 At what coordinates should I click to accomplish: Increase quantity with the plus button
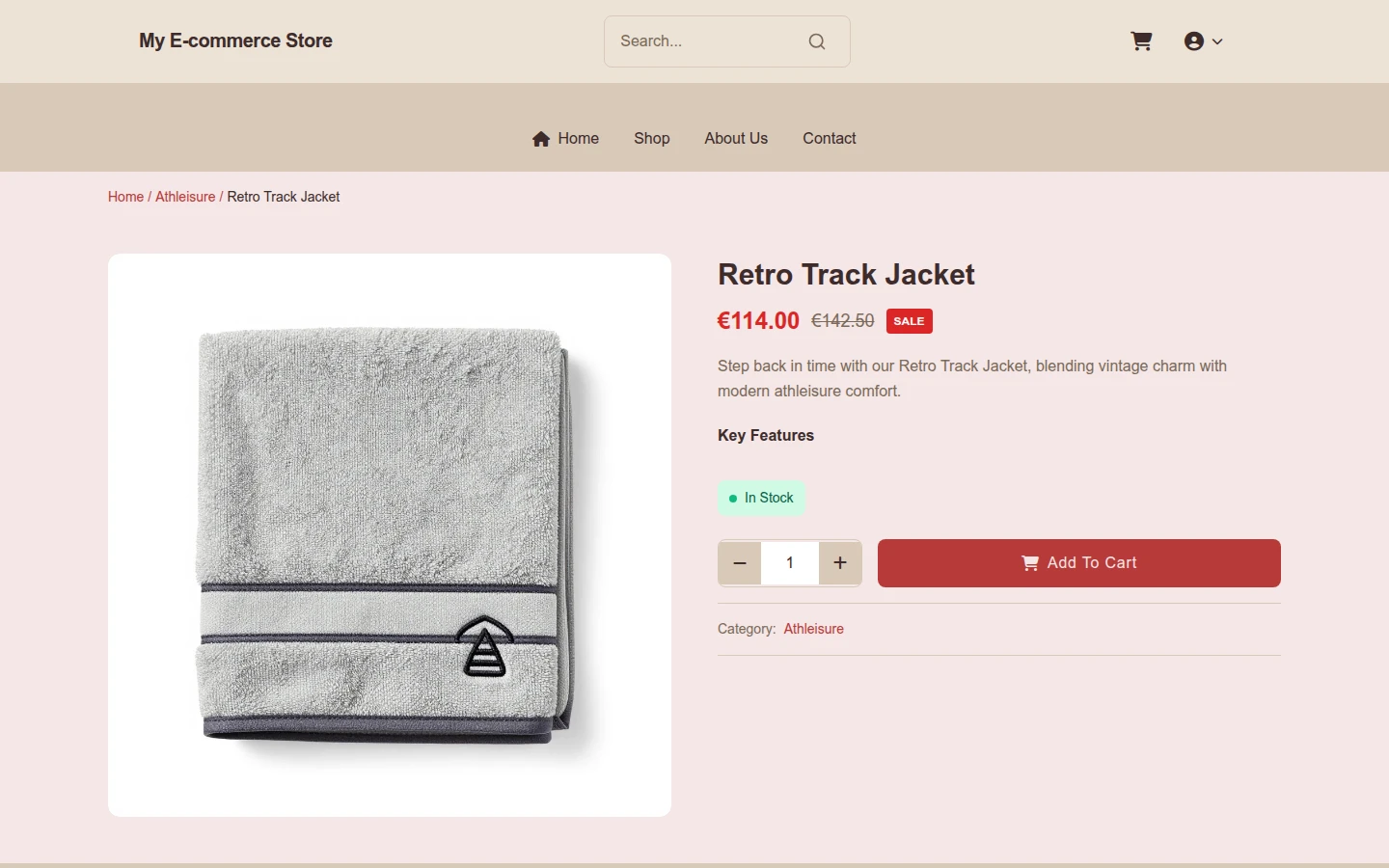pos(840,563)
